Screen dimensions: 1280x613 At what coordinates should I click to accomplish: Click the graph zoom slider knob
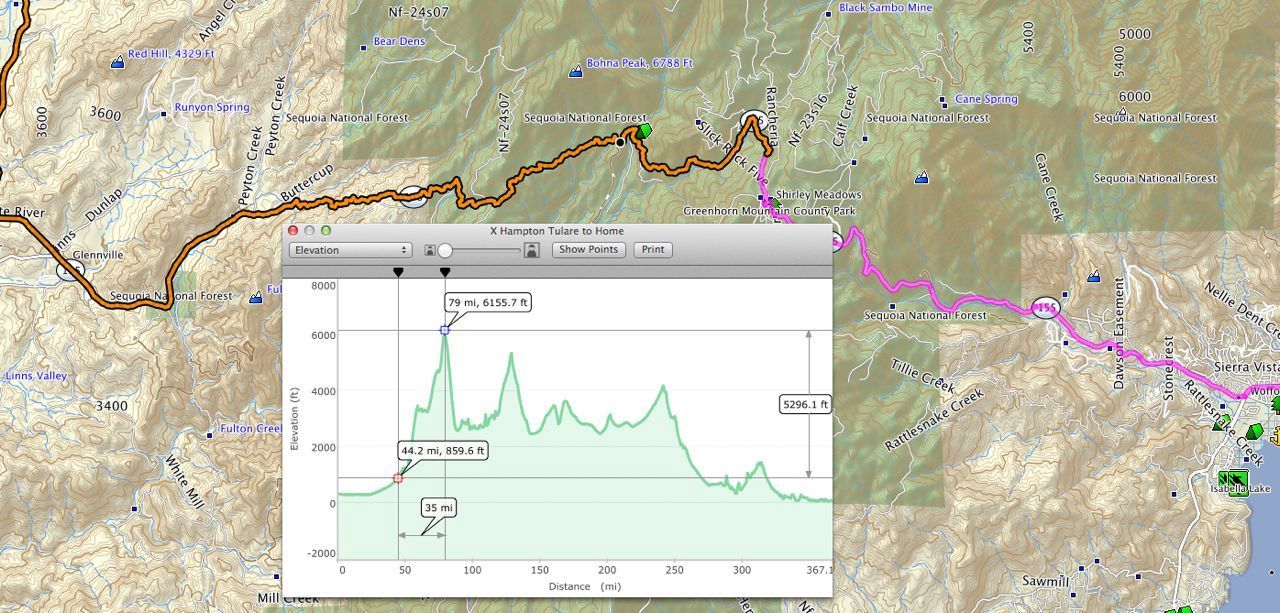point(445,250)
